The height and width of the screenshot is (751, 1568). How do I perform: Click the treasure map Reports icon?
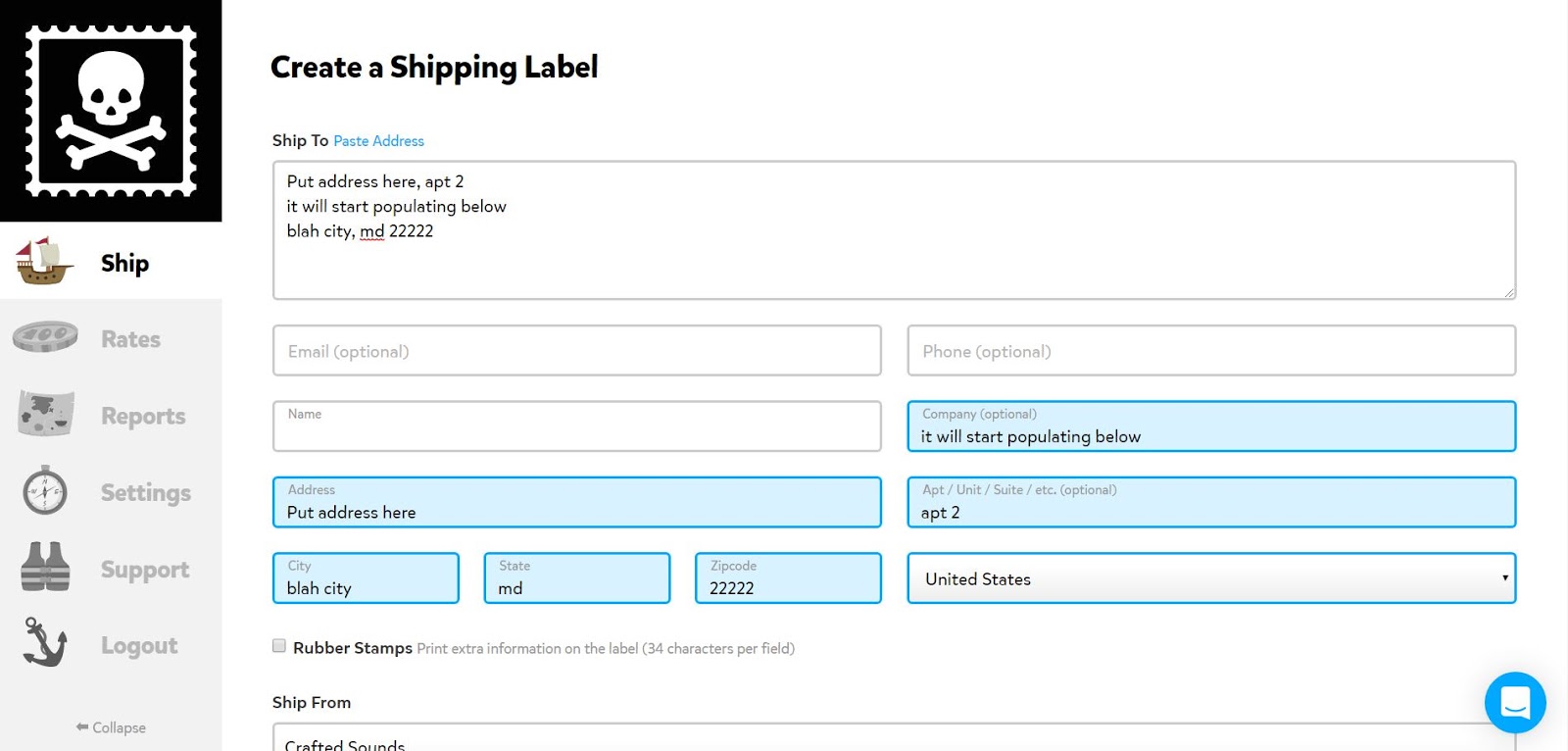(45, 414)
